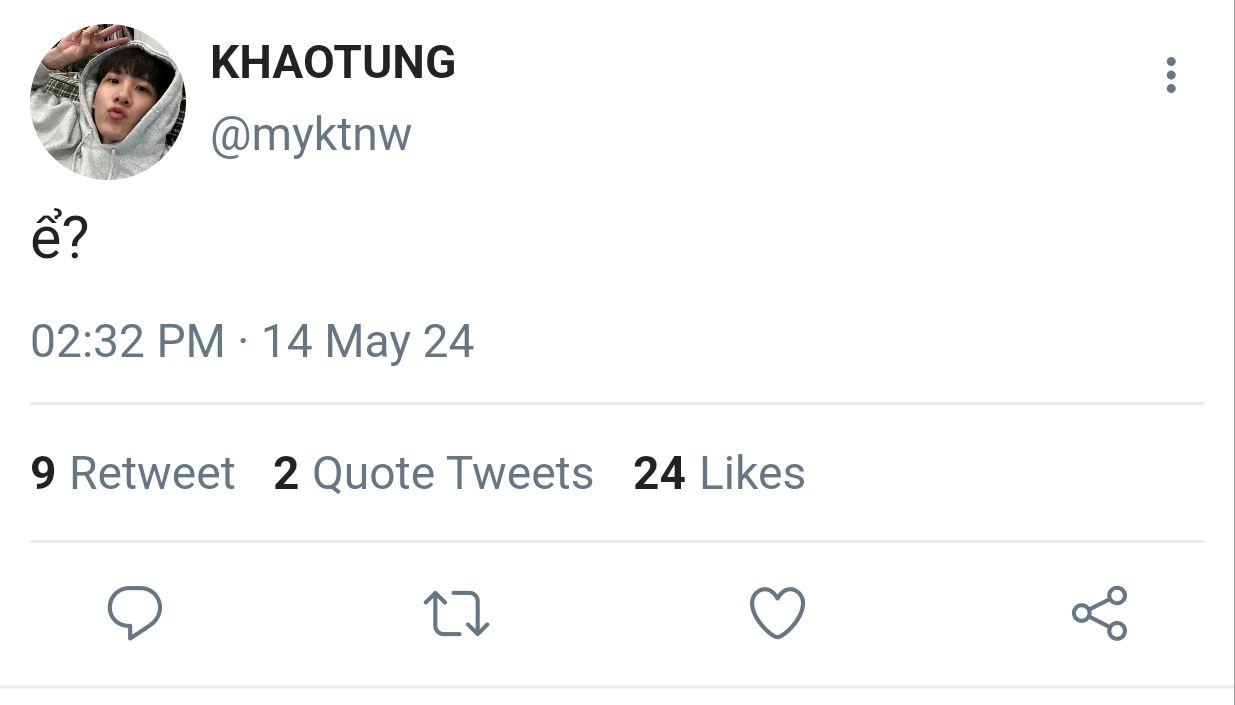Click the tweet text "ể?"
The width and height of the screenshot is (1235, 705).
point(59,239)
